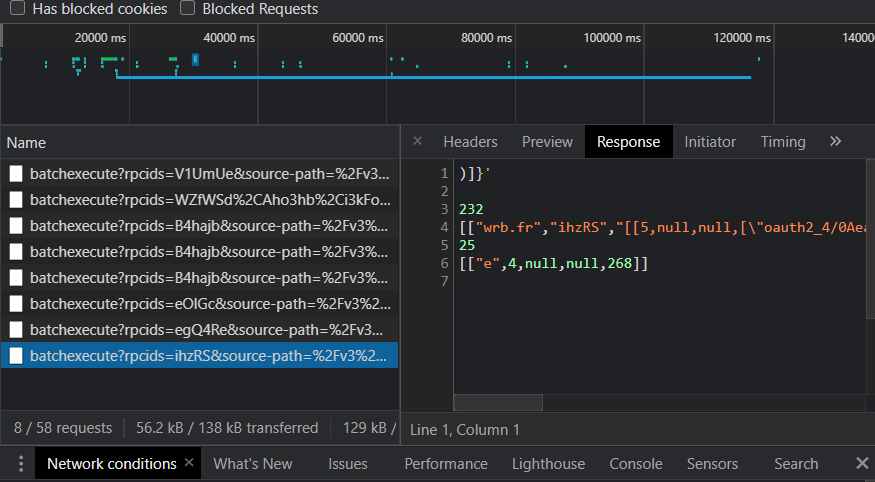Expand more tabs chevron in details pane
This screenshot has width=875, height=482.
point(836,141)
